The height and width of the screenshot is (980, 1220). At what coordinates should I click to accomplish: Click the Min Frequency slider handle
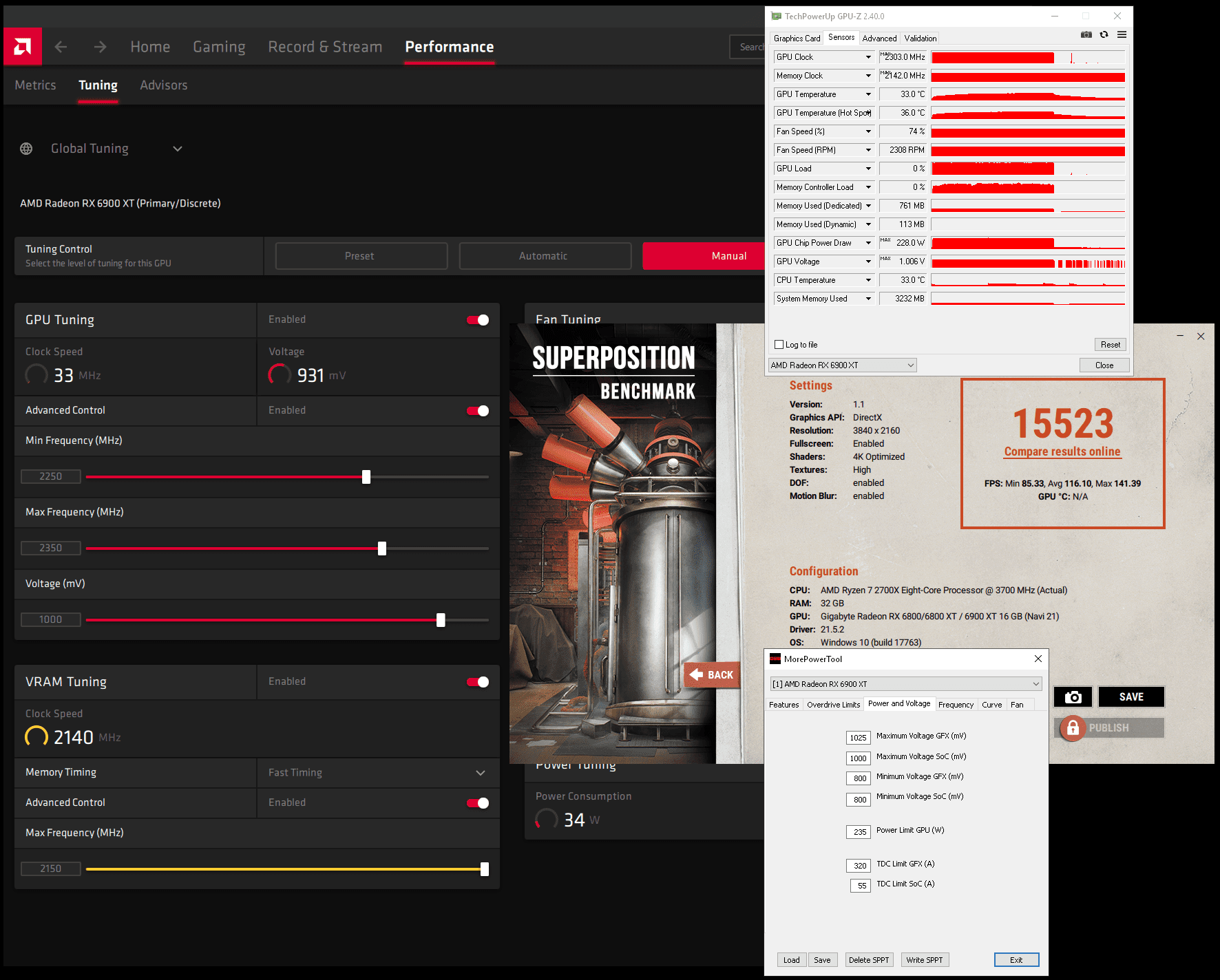366,477
